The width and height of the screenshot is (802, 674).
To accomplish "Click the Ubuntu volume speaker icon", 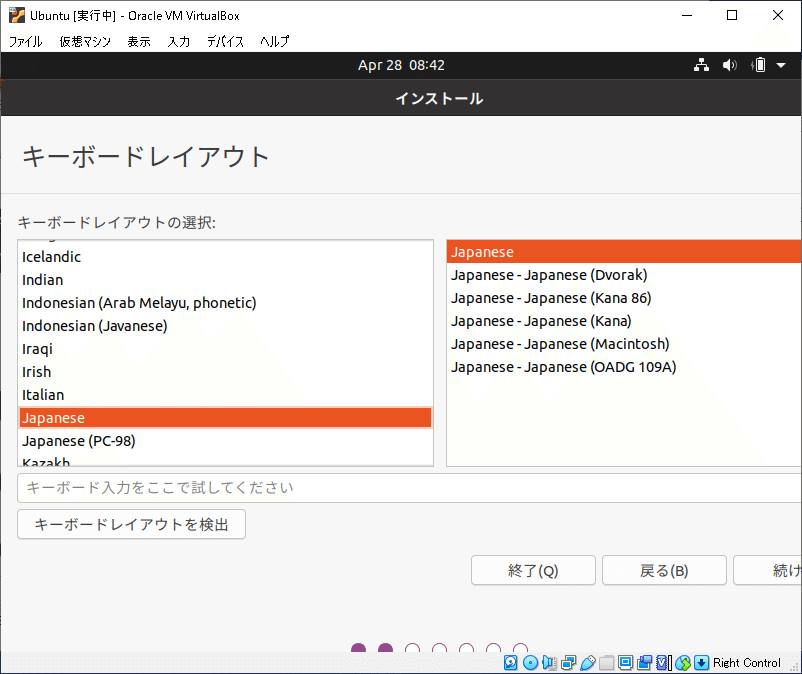I will tap(729, 65).
